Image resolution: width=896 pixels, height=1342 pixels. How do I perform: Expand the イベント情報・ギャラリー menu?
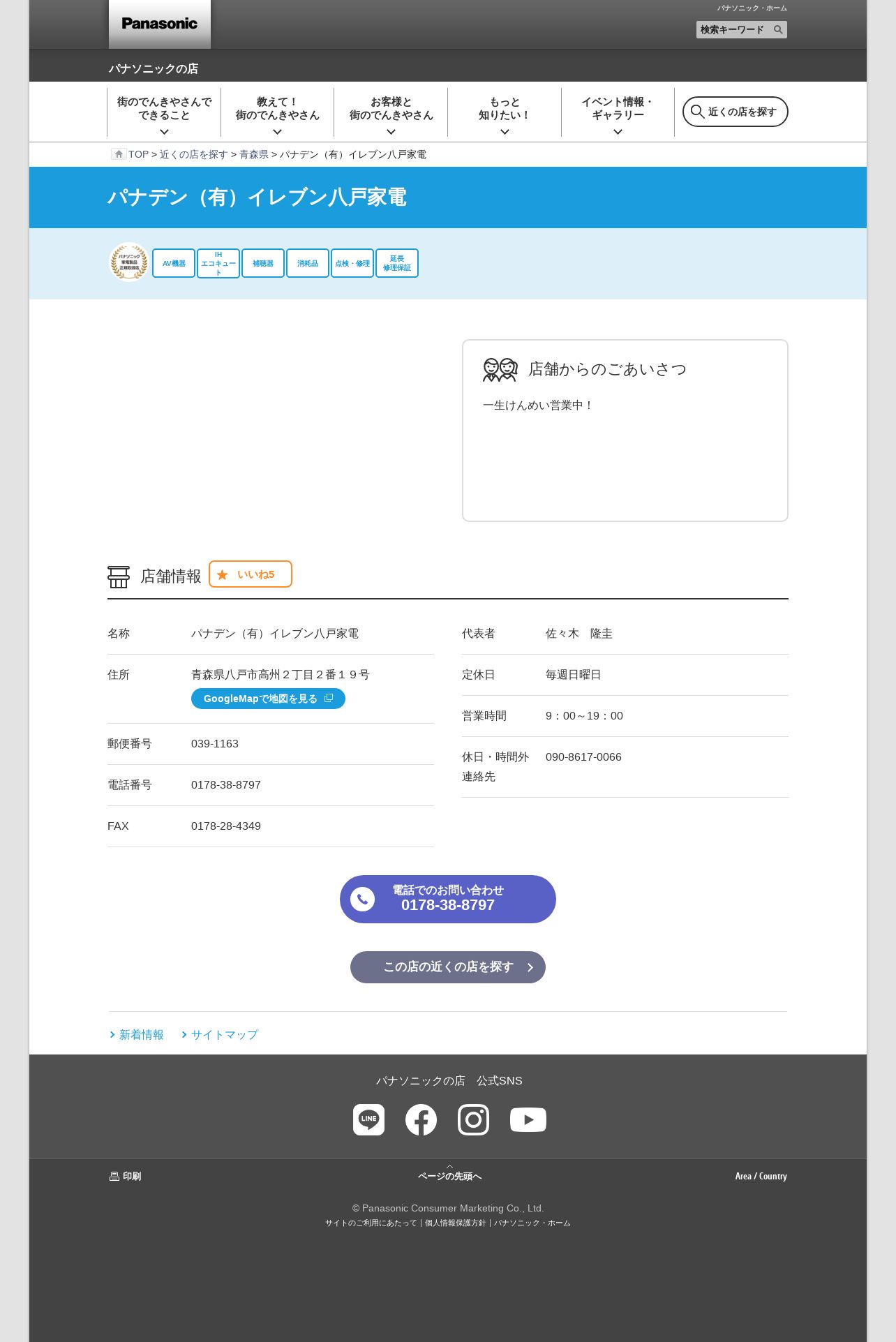618,112
